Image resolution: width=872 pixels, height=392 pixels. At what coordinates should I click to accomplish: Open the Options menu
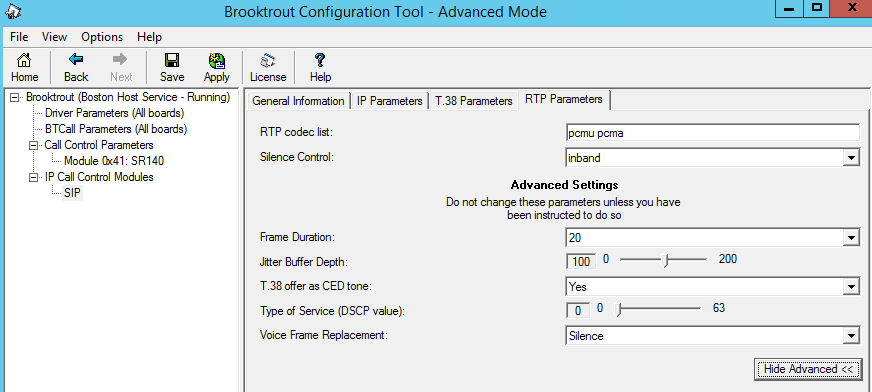tap(102, 37)
